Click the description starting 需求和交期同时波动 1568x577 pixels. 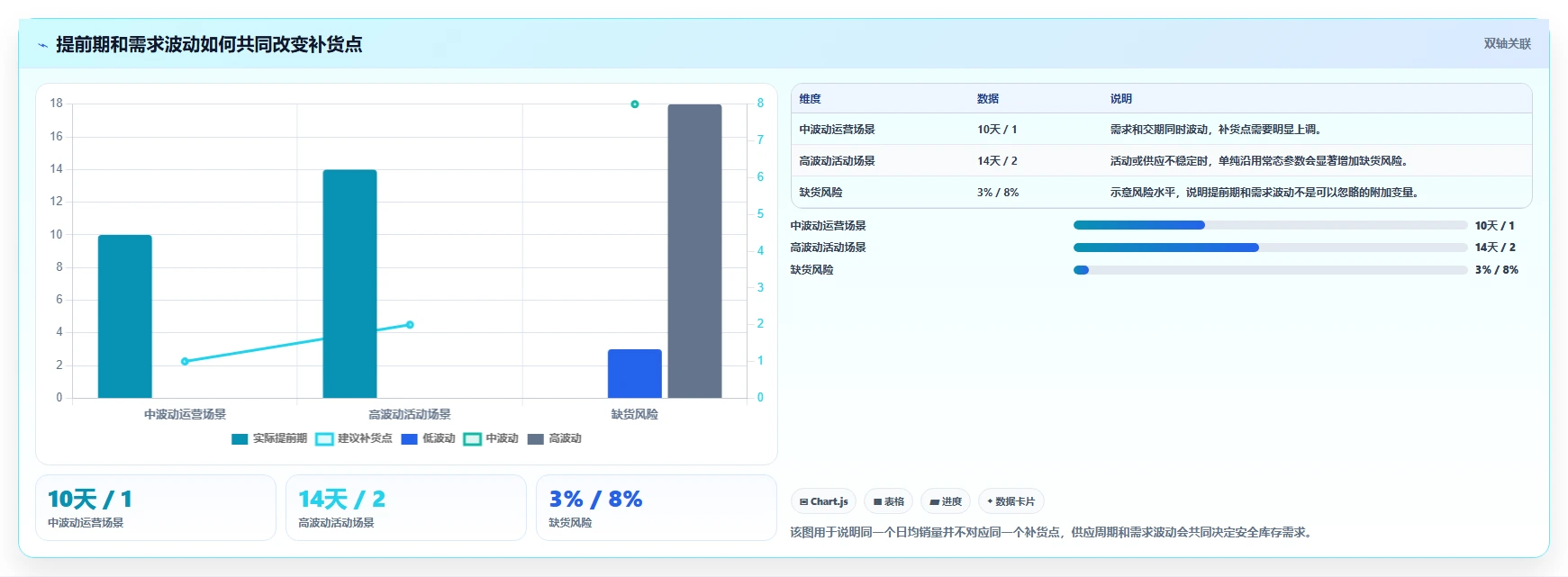[x=1218, y=130]
